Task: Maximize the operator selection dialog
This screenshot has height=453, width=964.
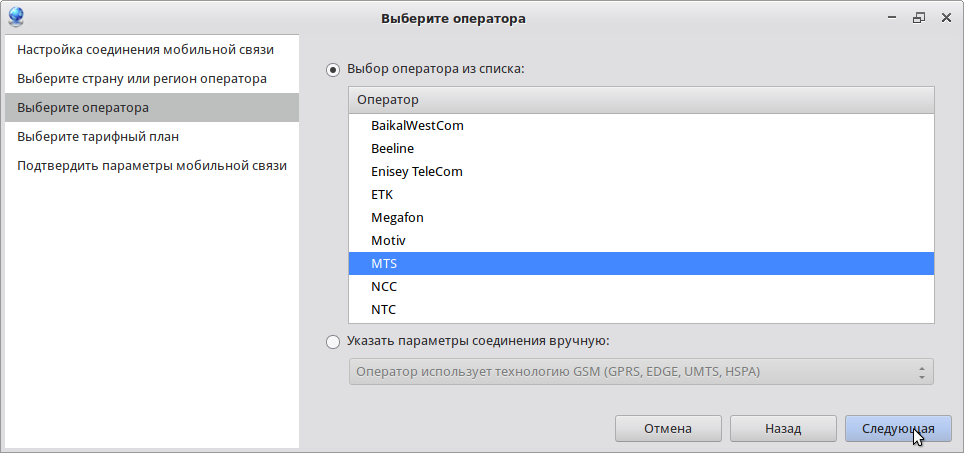Action: tap(918, 18)
